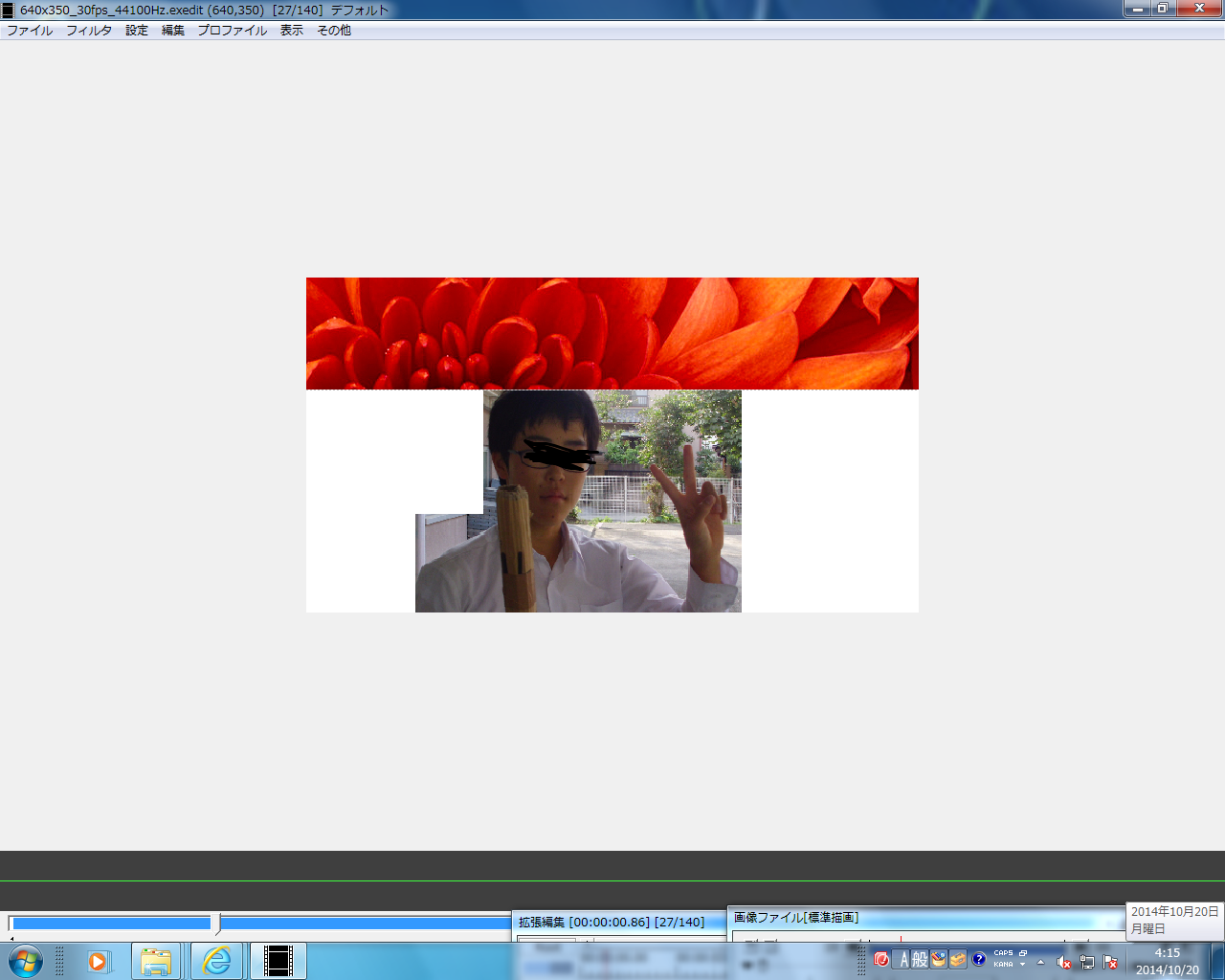The height and width of the screenshot is (980, 1225).
Task: Toggle the IME 般 conversion mode button
Action: tap(920, 959)
